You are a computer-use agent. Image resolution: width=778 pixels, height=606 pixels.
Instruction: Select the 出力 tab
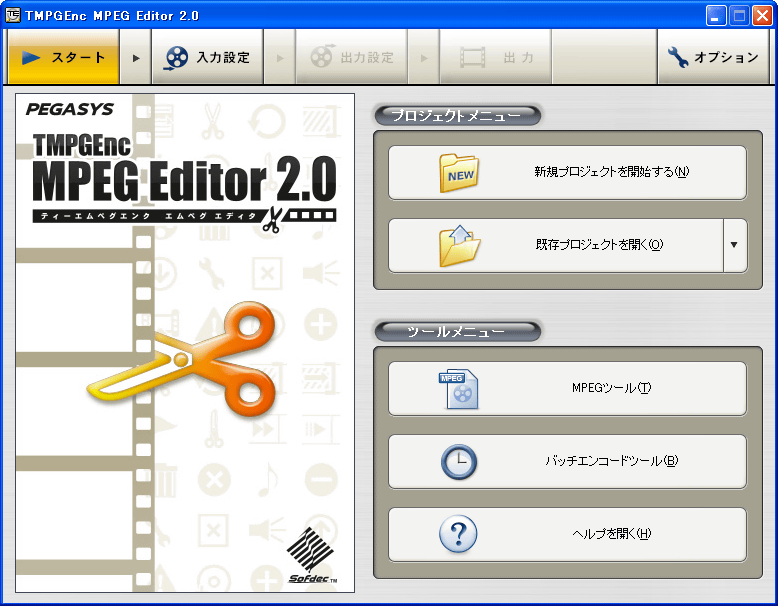coord(496,57)
